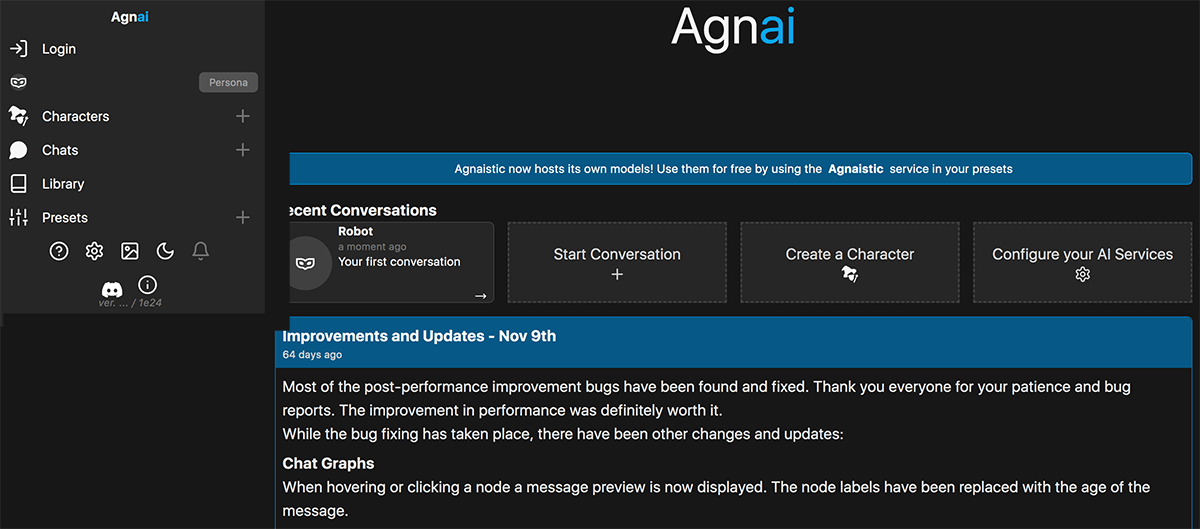This screenshot has height=529, width=1200.
Task: Open the Discord link icon
Action: [x=112, y=289]
